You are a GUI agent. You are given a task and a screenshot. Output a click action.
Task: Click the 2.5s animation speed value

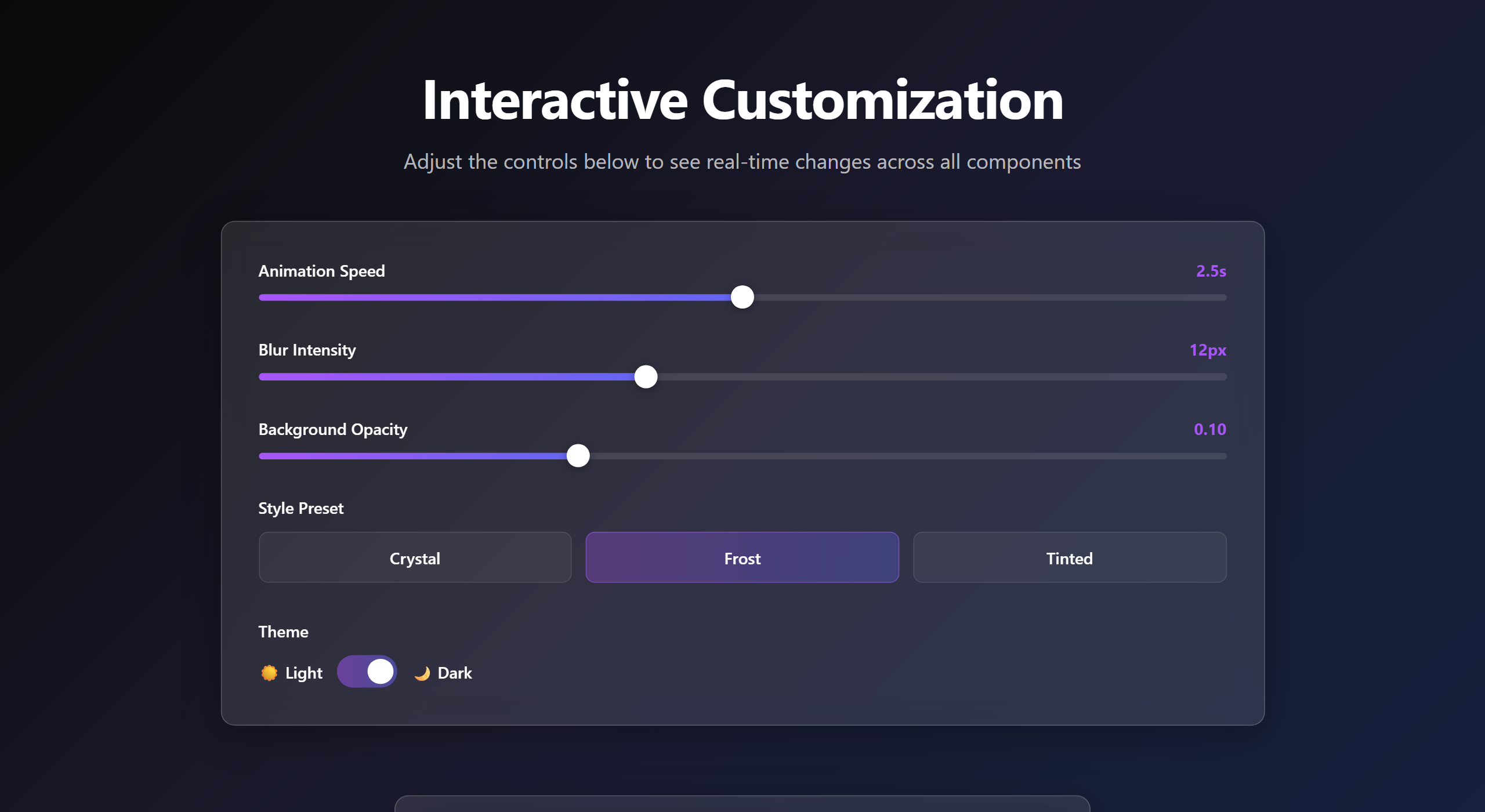[1211, 271]
